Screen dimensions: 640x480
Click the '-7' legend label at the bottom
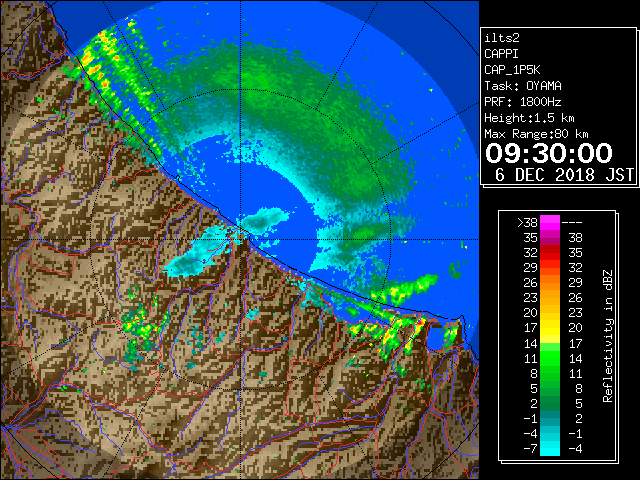[531, 449]
